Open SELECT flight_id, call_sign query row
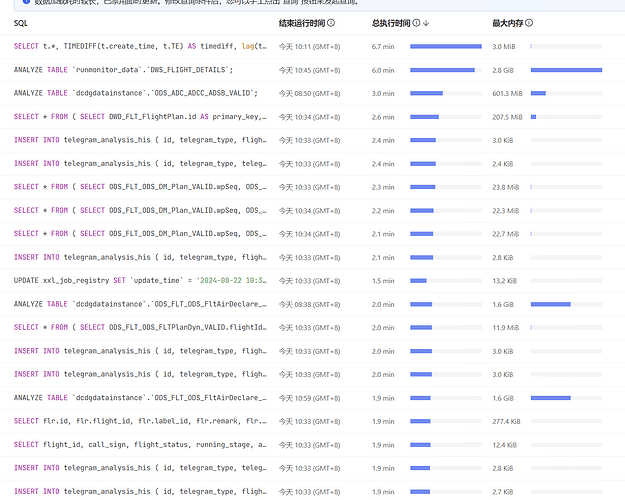625x500 pixels. 140,444
